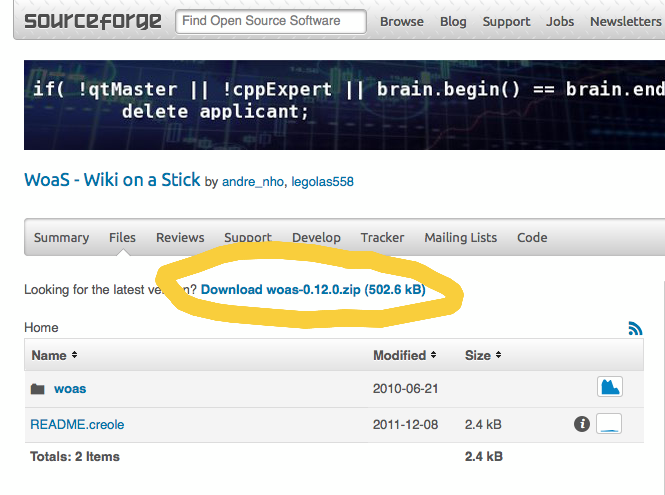Switch to the Code tab

tap(532, 238)
